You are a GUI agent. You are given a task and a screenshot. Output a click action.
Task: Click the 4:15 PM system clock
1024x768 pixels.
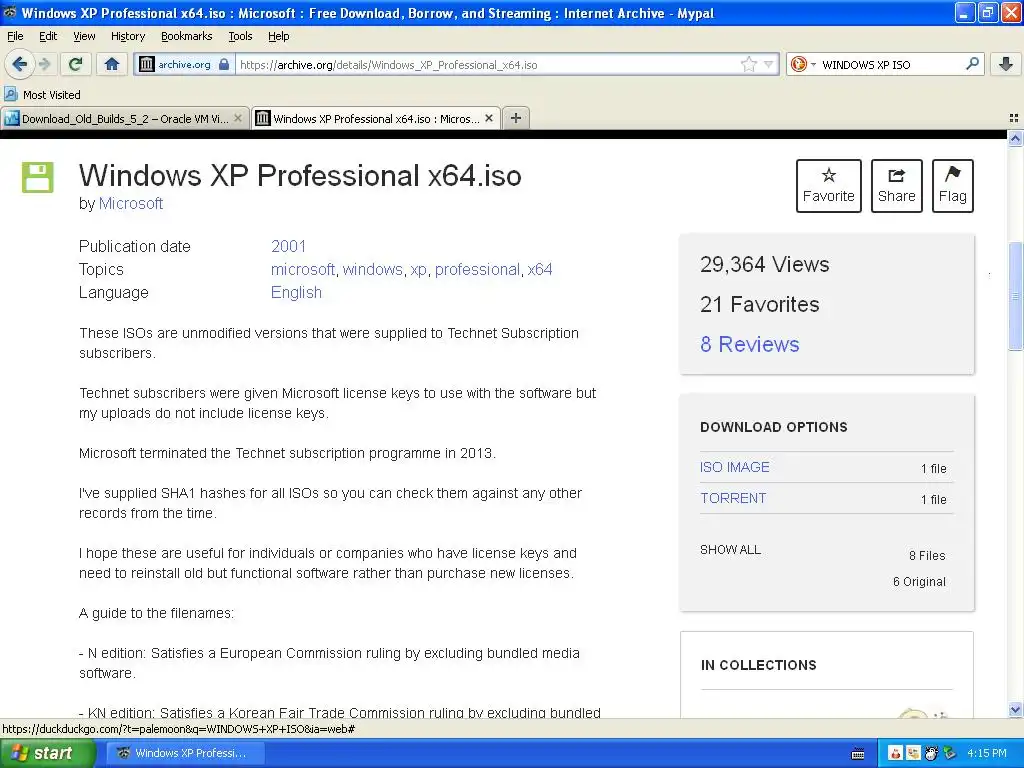pos(987,753)
